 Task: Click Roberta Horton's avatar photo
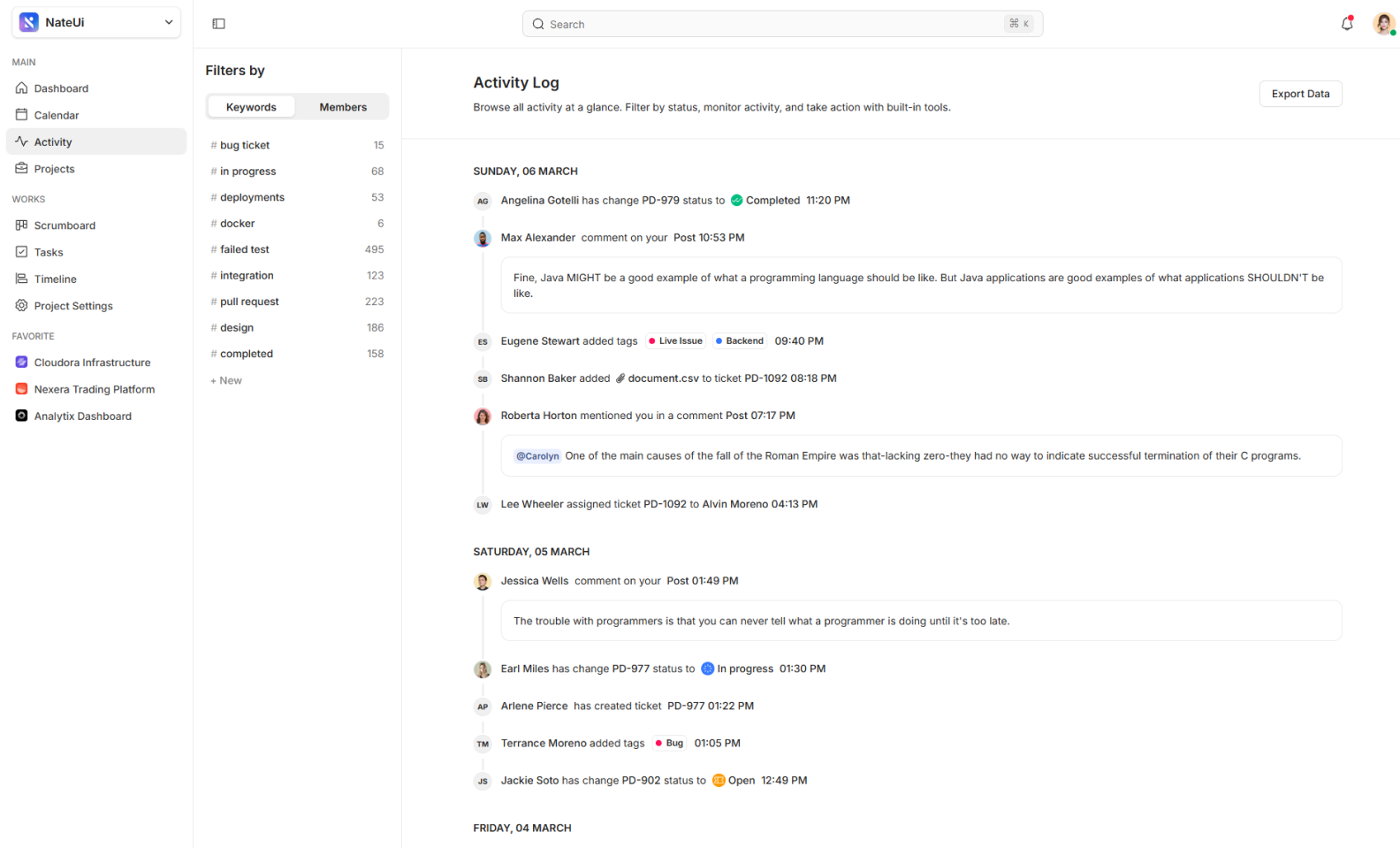[x=483, y=416]
